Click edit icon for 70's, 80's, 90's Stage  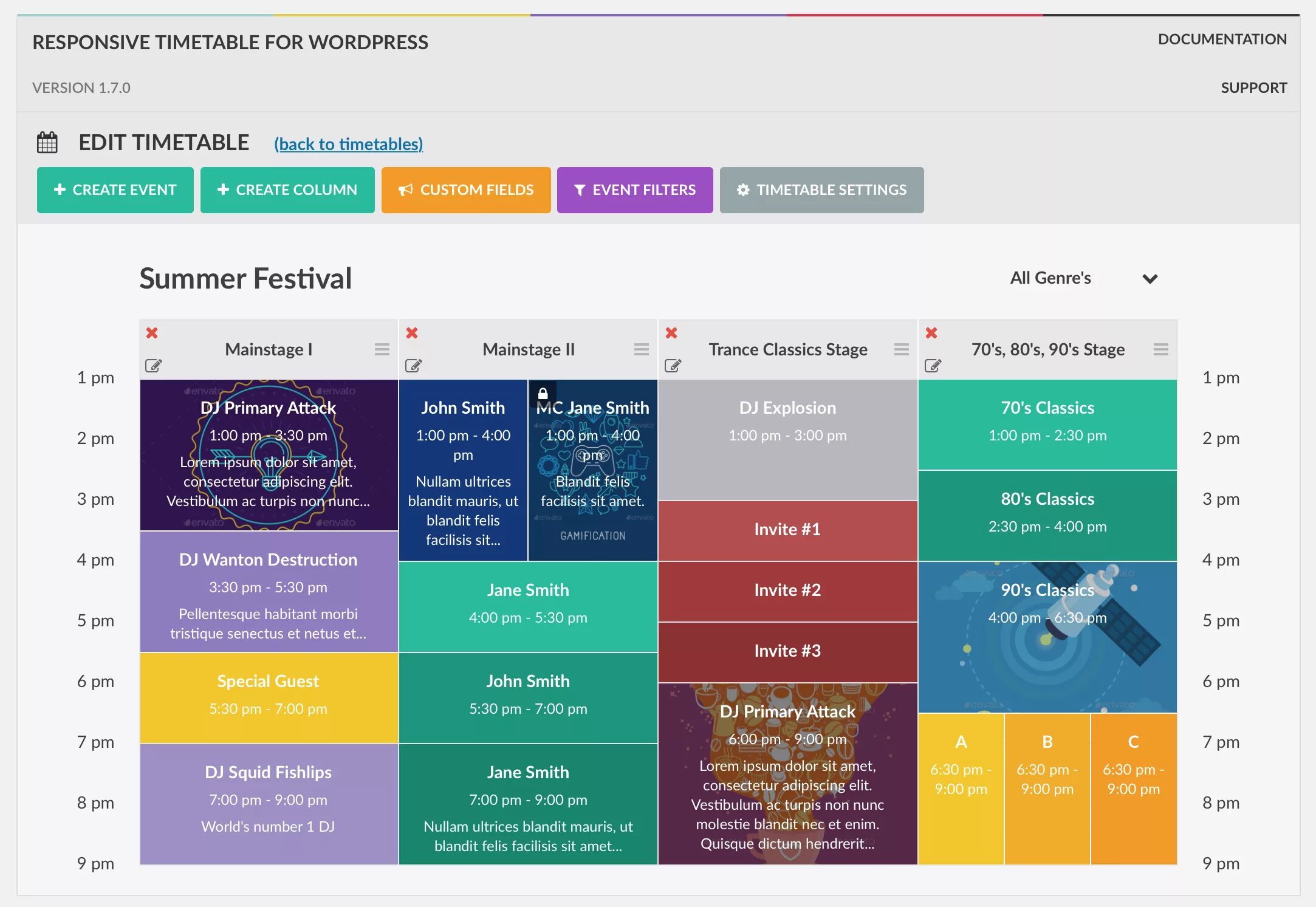933,366
